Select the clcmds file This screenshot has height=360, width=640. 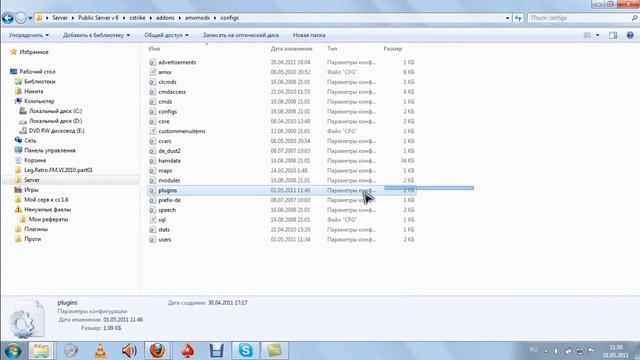pos(167,82)
